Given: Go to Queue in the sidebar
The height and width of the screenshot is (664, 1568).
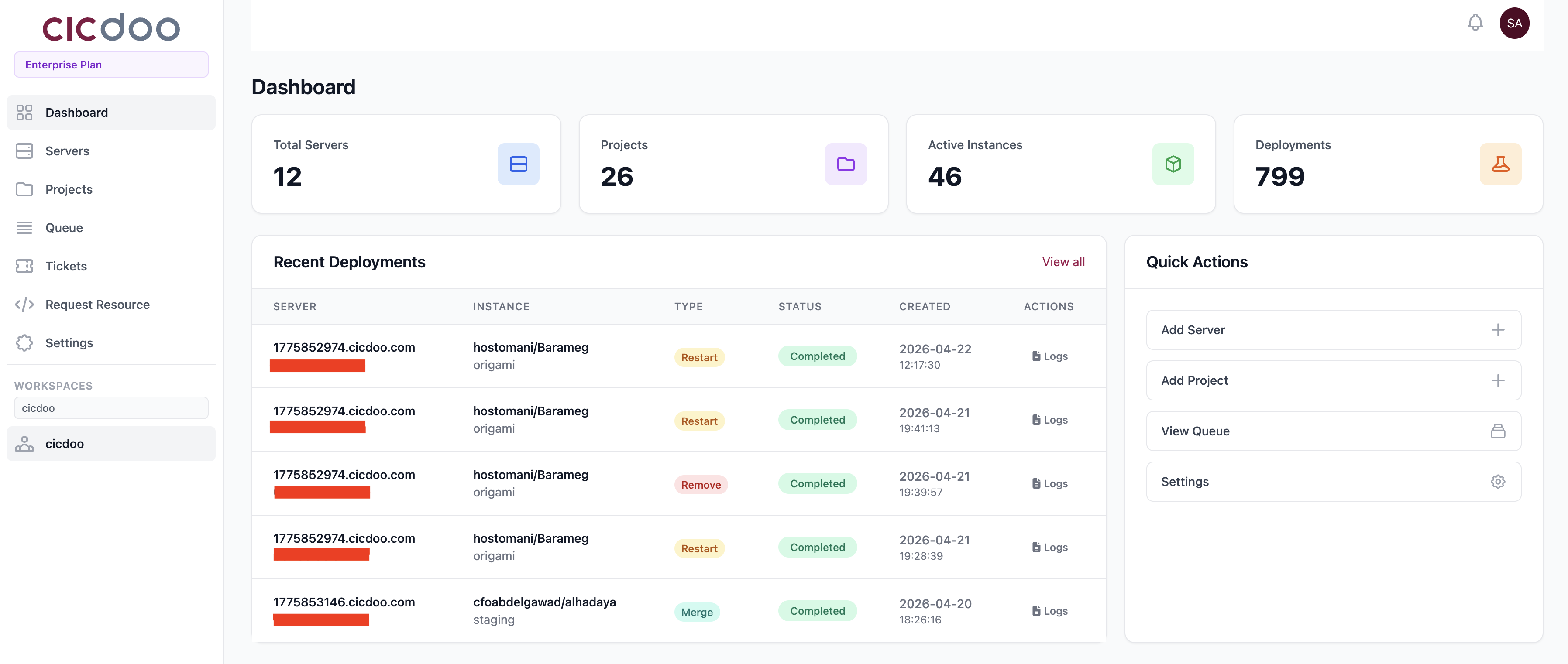Looking at the screenshot, I should (64, 228).
